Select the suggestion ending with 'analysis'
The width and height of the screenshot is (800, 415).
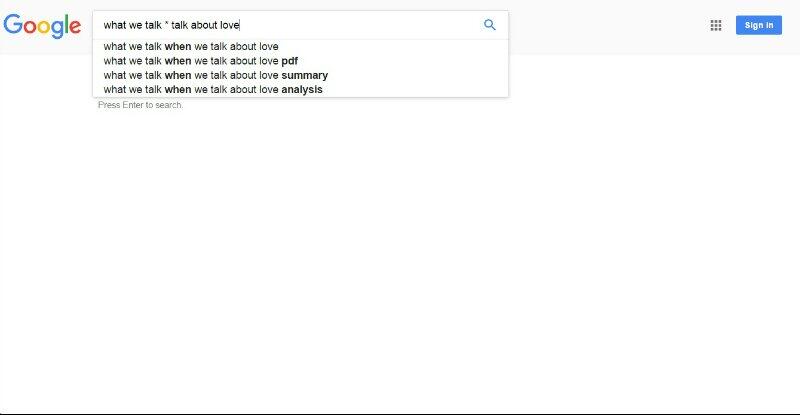[x=212, y=89]
